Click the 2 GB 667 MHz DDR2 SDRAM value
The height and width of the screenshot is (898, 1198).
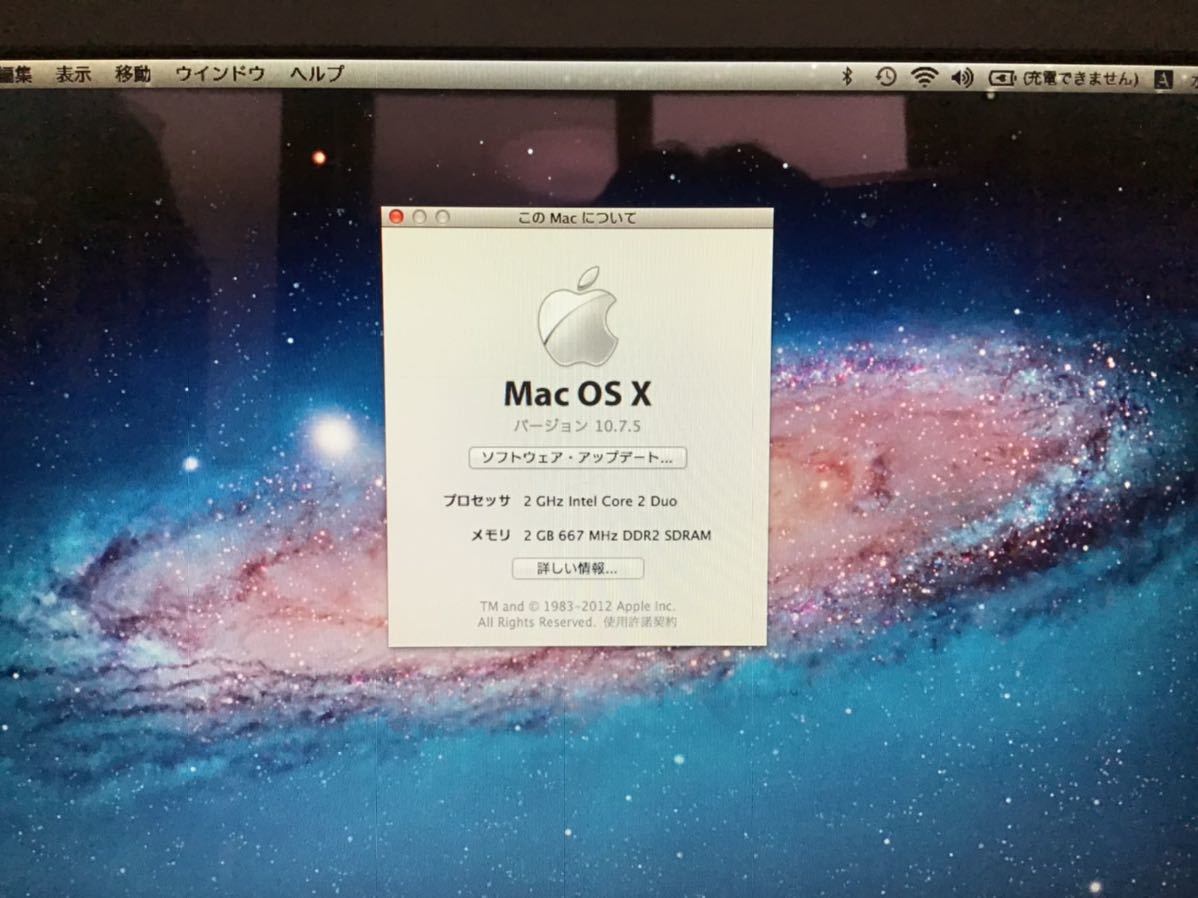(617, 536)
